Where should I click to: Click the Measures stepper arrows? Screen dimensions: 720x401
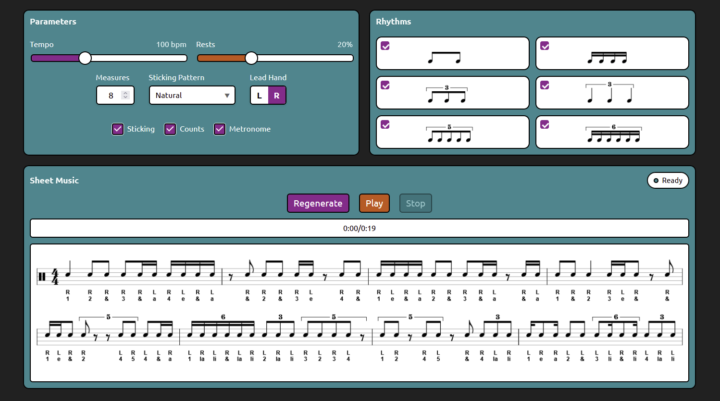click(125, 95)
